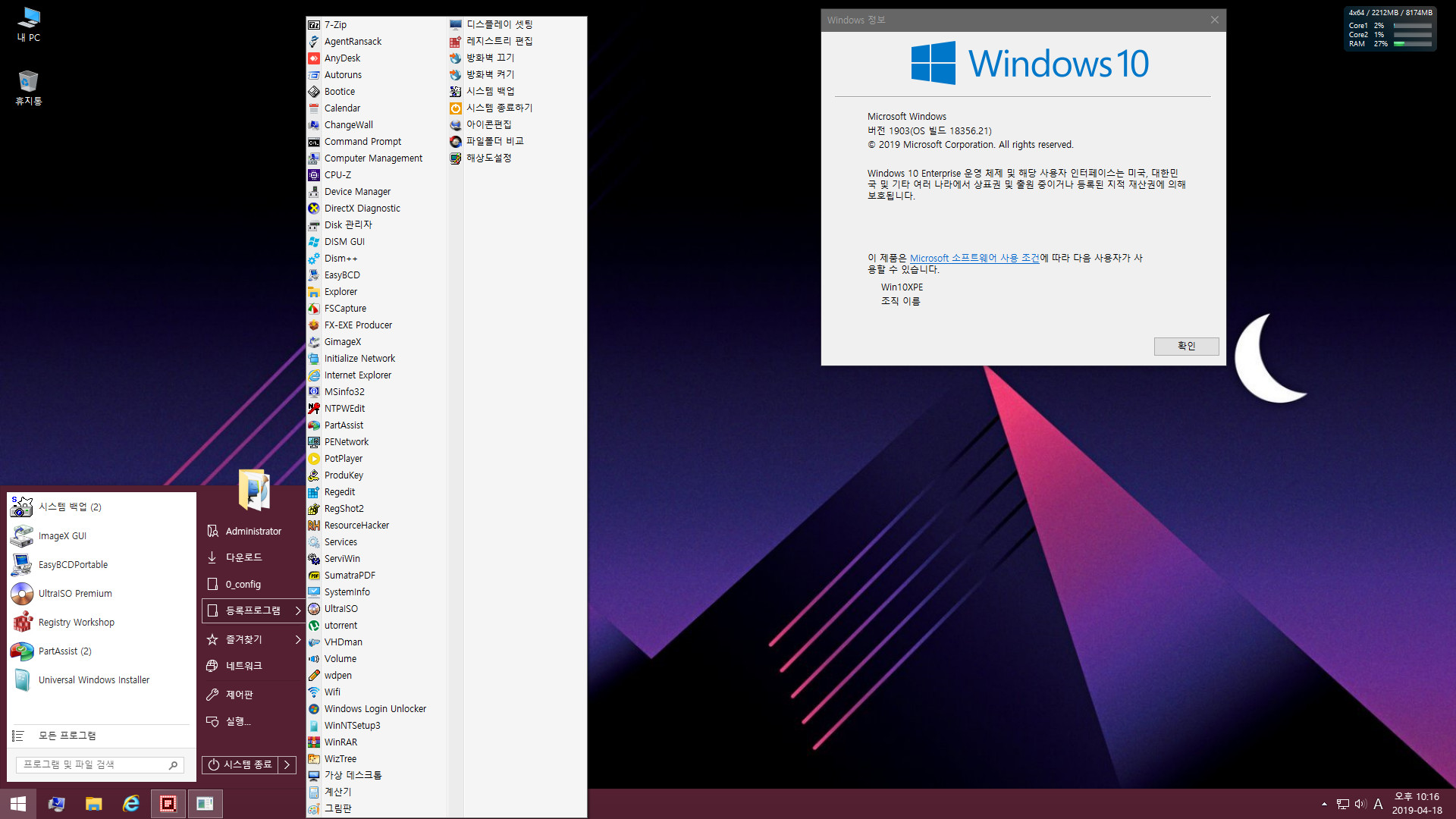This screenshot has height=819, width=1456.
Task: Click the 시스템 종료 power button
Action: tap(240, 765)
